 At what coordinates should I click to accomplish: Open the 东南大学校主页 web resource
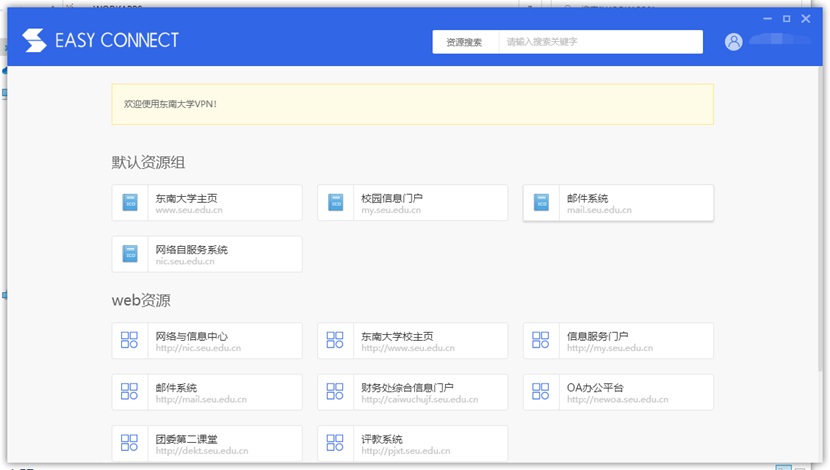[412, 340]
